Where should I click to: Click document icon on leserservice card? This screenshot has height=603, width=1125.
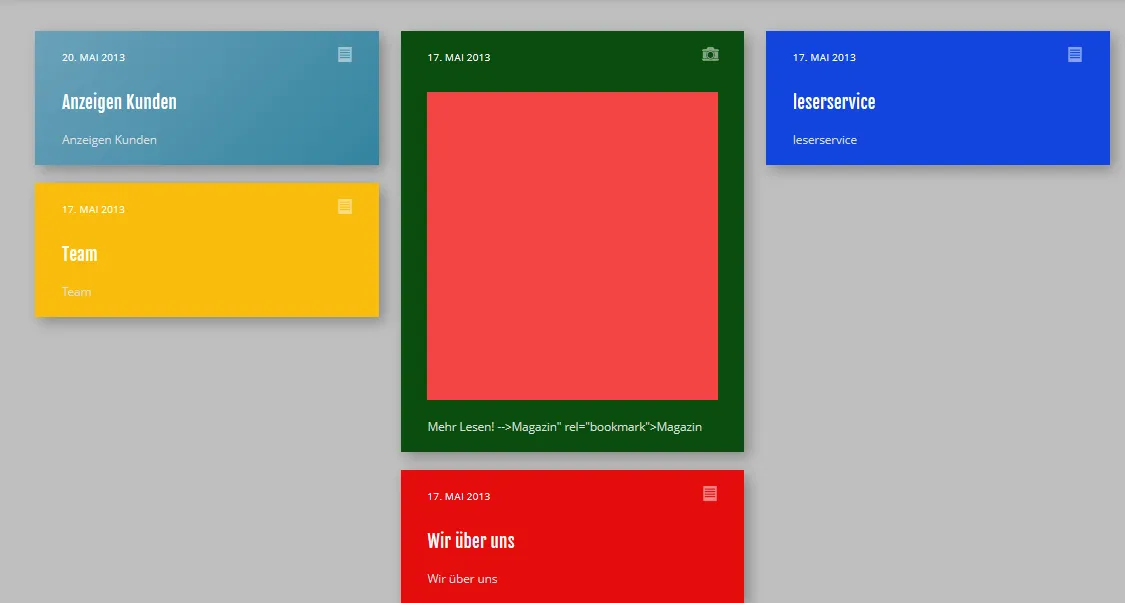coord(1075,55)
